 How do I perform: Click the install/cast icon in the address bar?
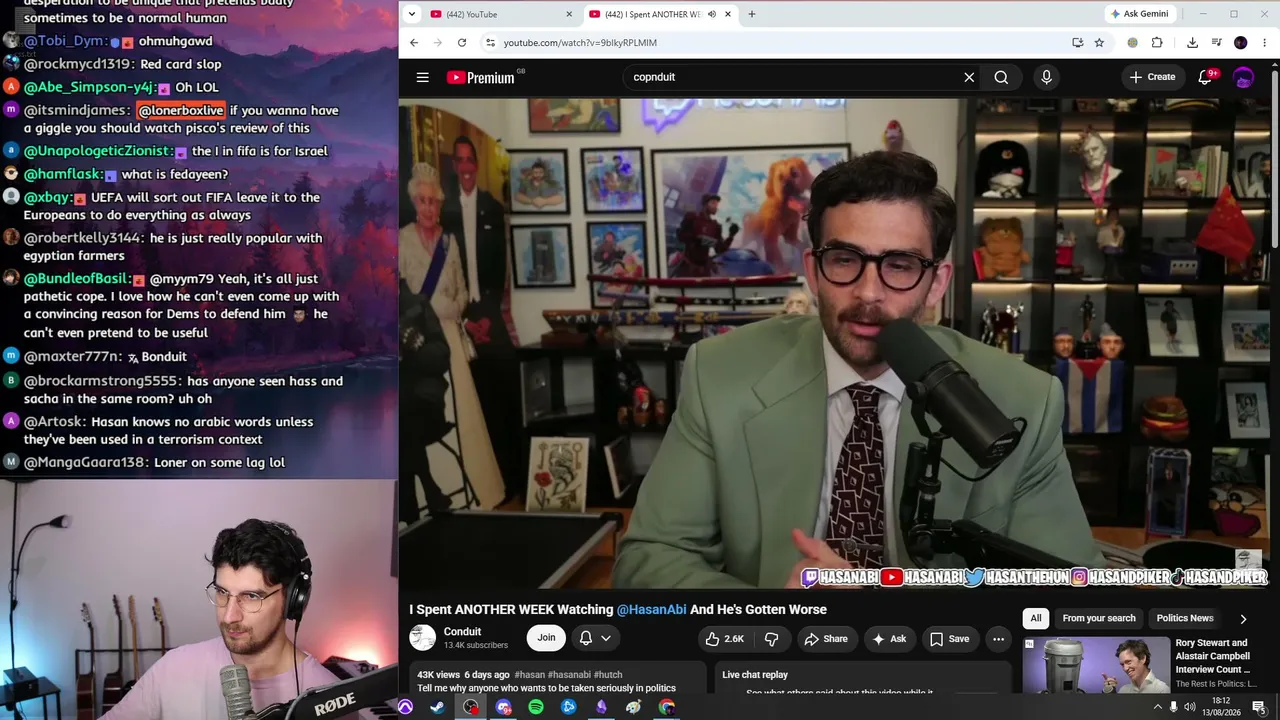[x=1077, y=43]
